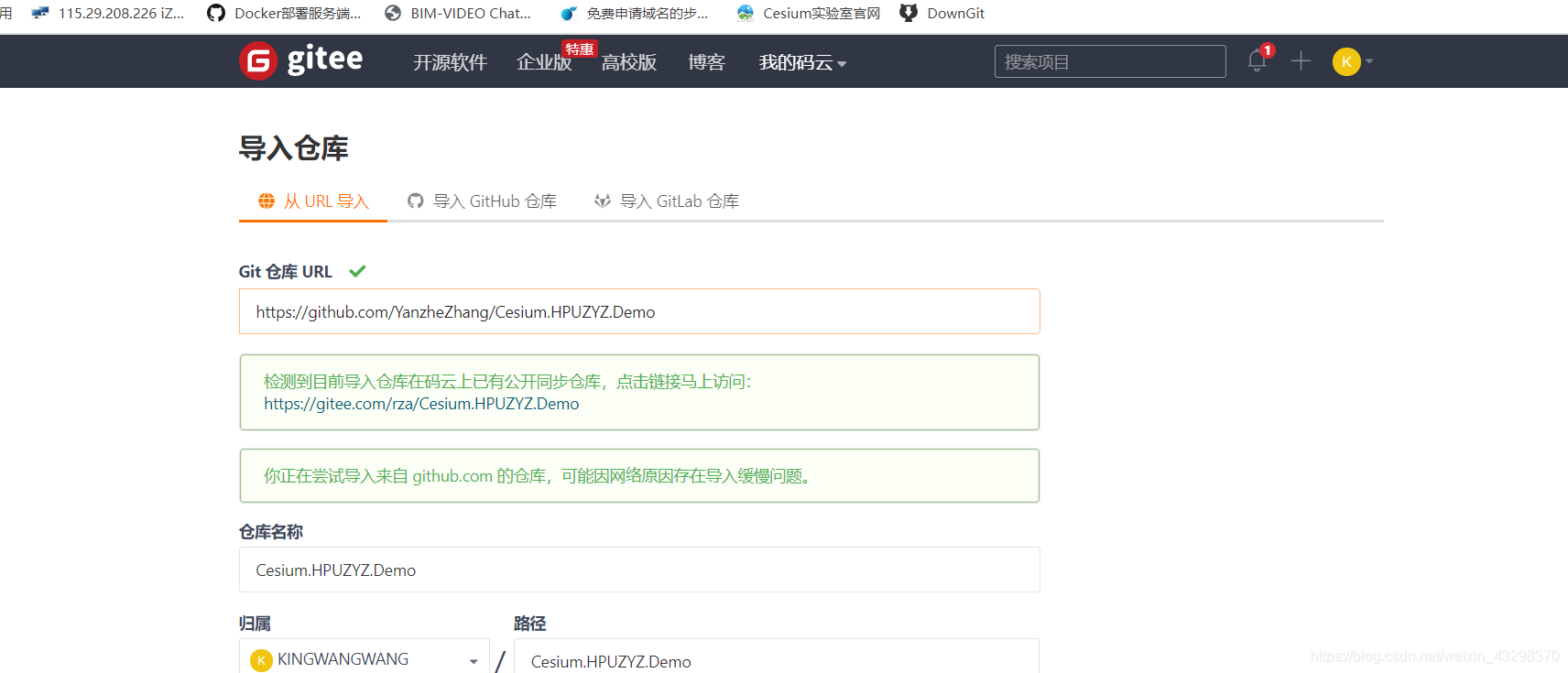Switch to the 导入 GitLab 仓库 tab
This screenshot has width=1568, height=673.
click(x=667, y=201)
